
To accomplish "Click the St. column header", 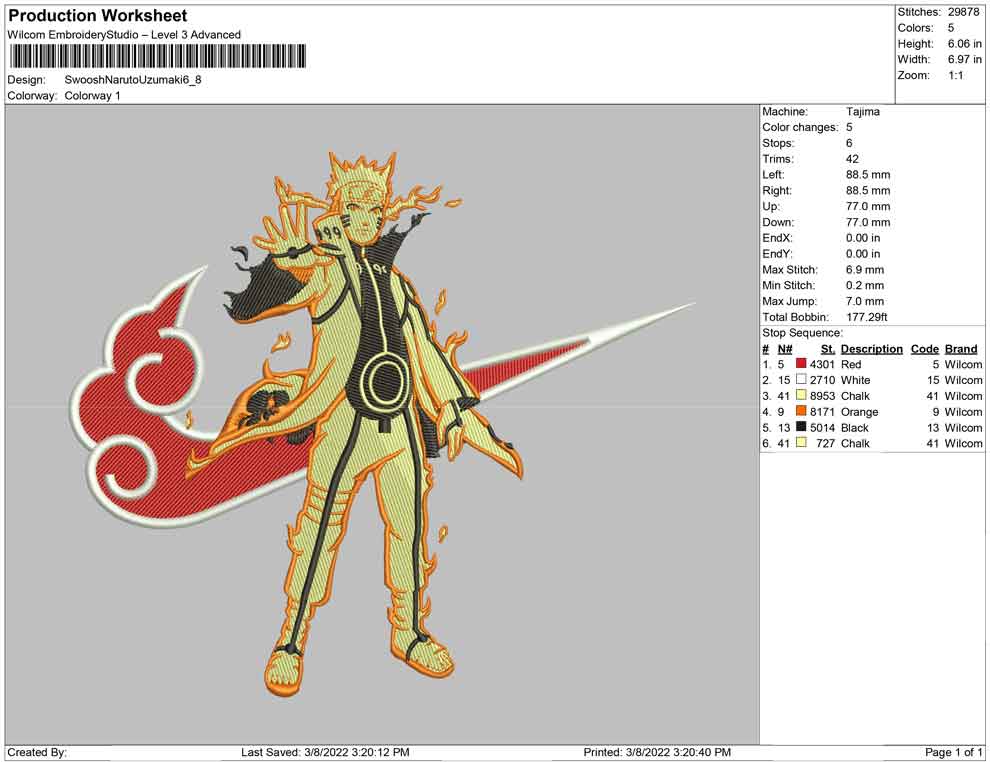I will click(x=827, y=349).
